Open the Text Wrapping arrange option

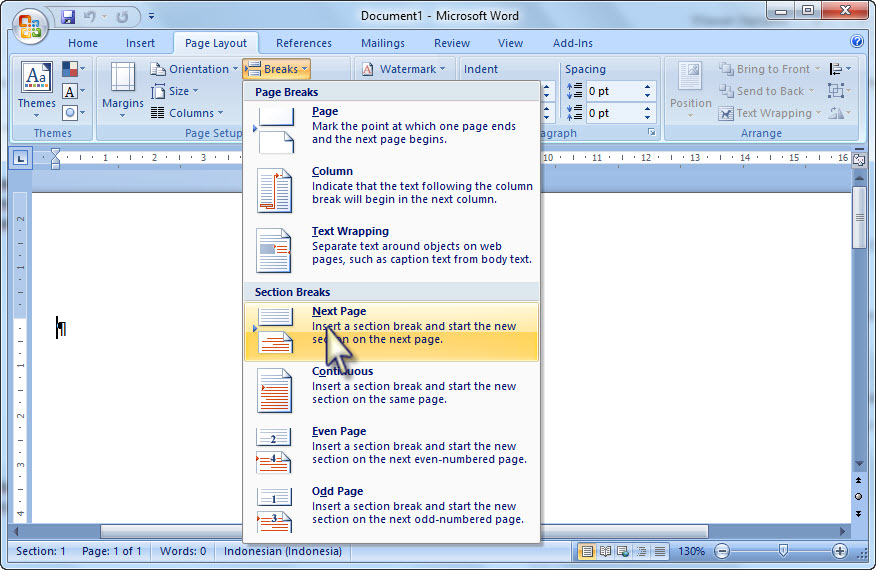coord(769,113)
